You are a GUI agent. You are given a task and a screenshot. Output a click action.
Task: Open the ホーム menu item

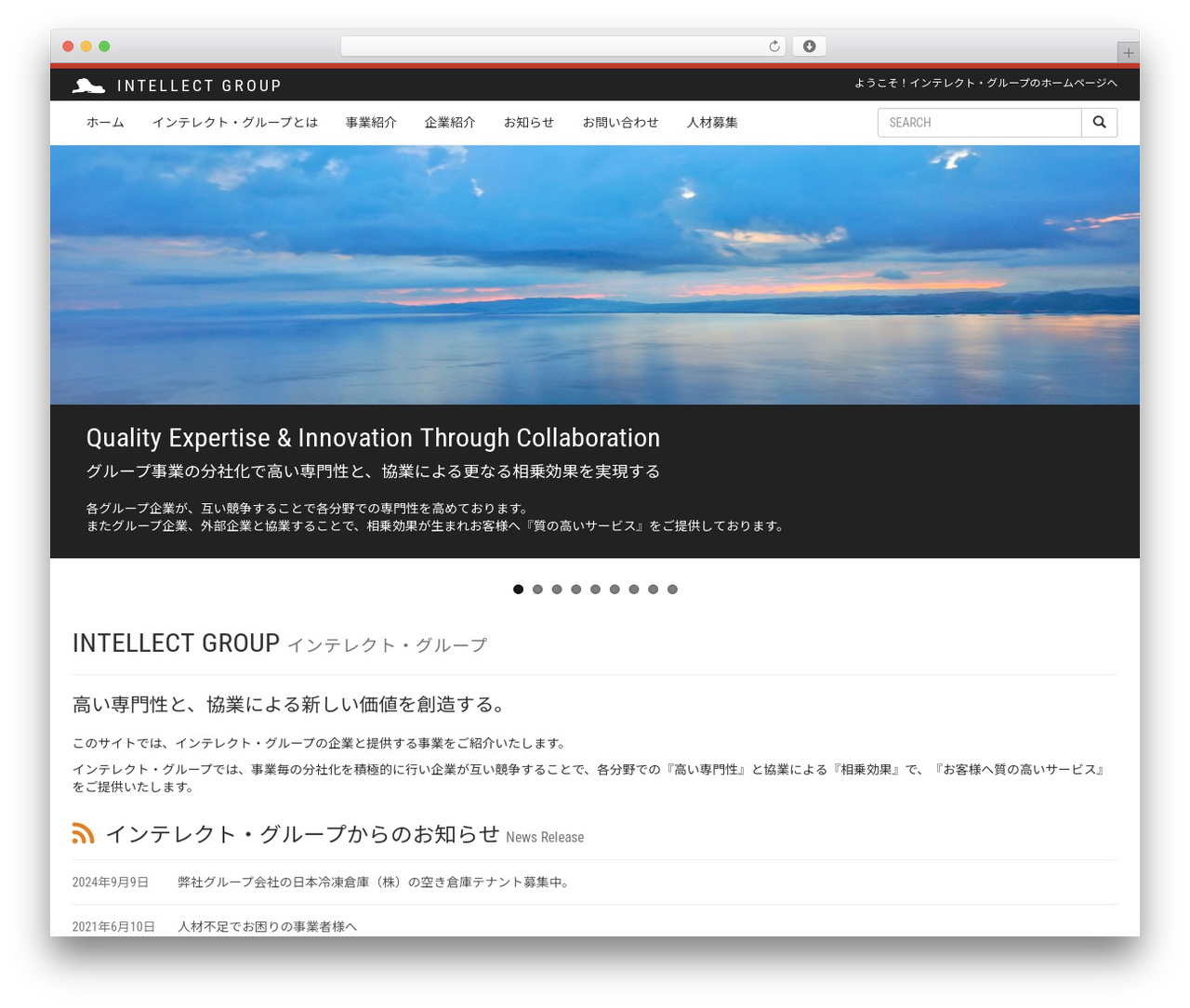105,123
